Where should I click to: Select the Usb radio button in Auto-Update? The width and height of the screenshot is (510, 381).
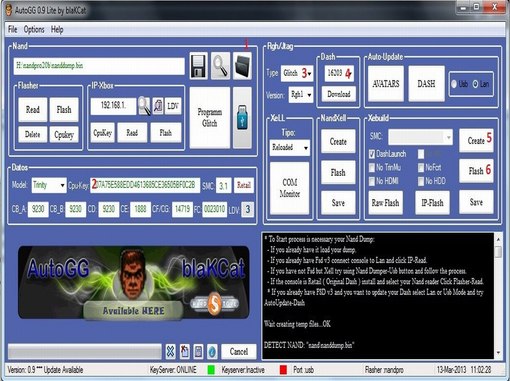pyautogui.click(x=454, y=84)
